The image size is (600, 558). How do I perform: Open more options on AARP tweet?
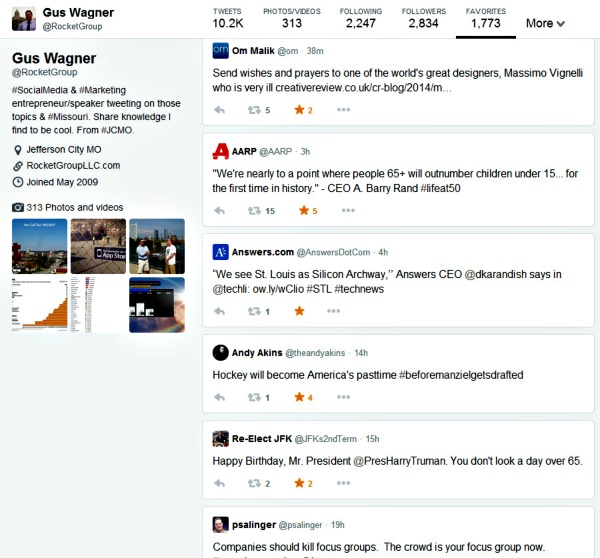[348, 210]
